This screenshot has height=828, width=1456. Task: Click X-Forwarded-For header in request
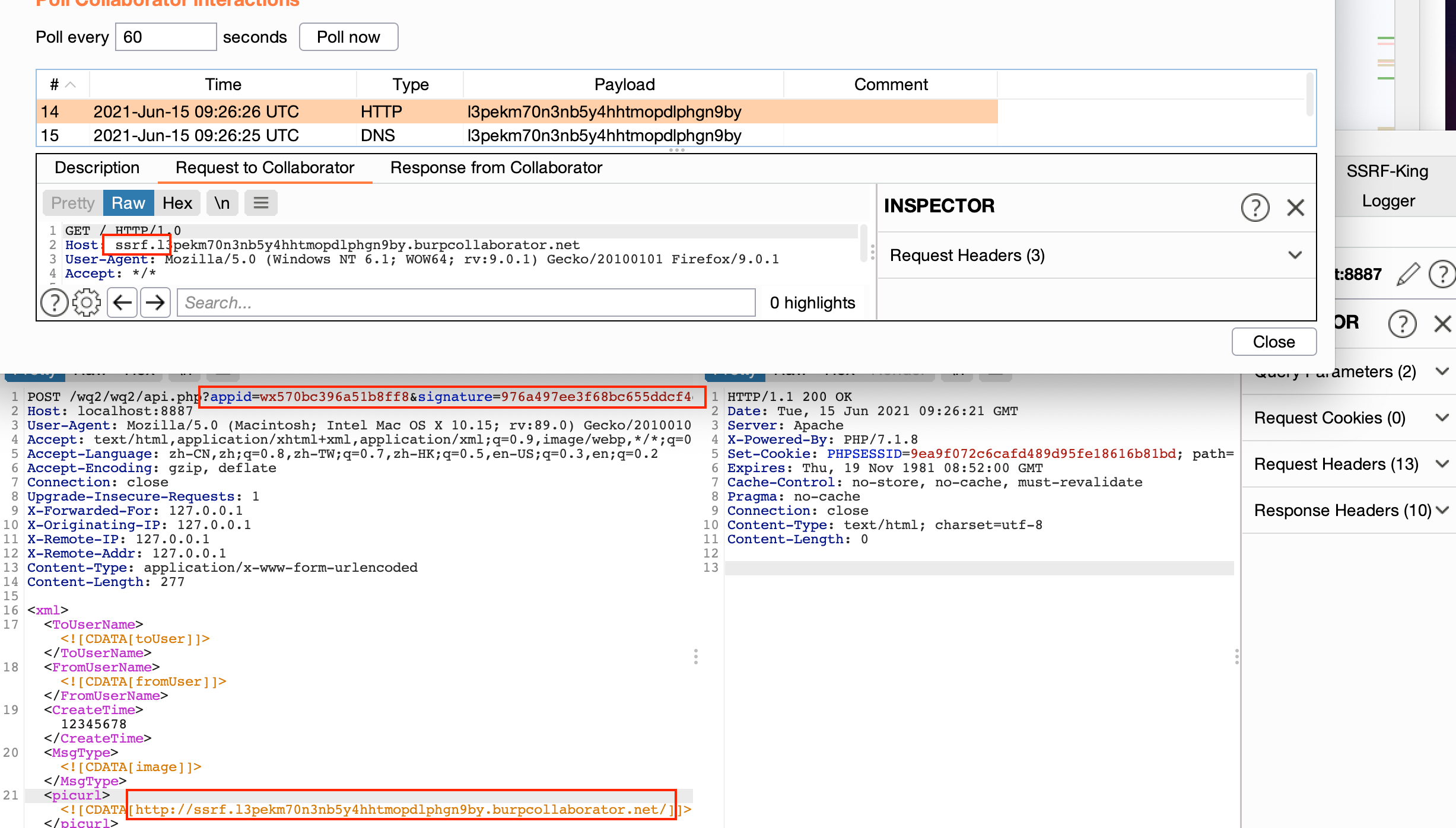point(135,511)
